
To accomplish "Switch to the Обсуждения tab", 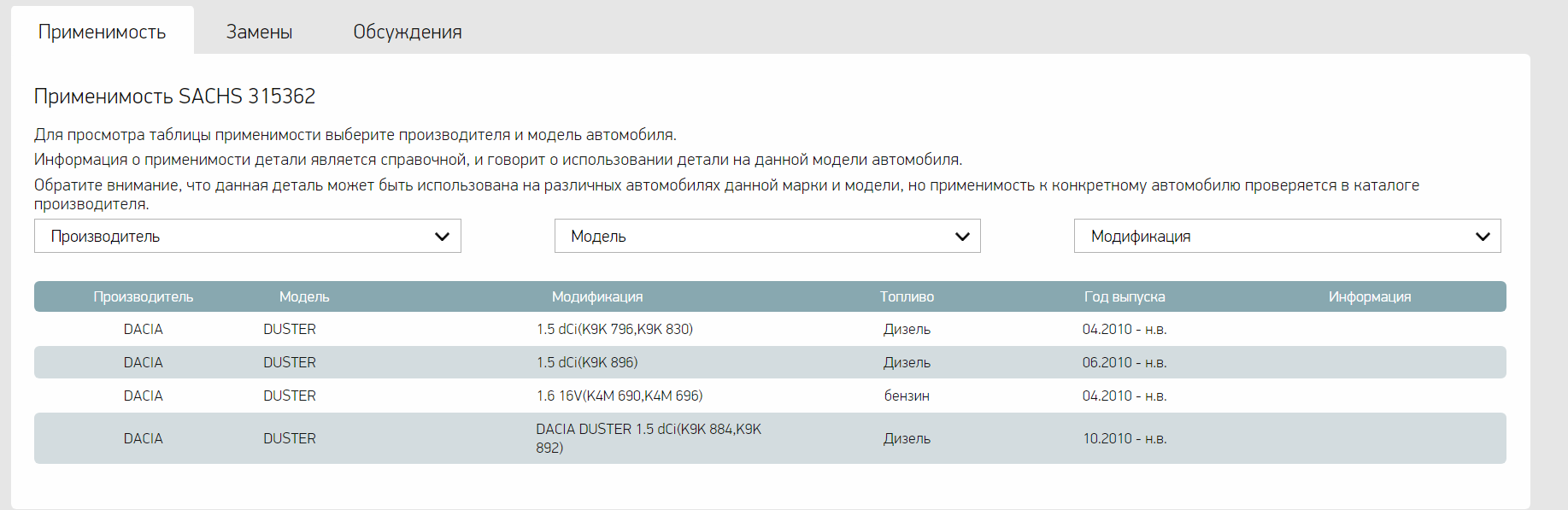I will (x=408, y=32).
